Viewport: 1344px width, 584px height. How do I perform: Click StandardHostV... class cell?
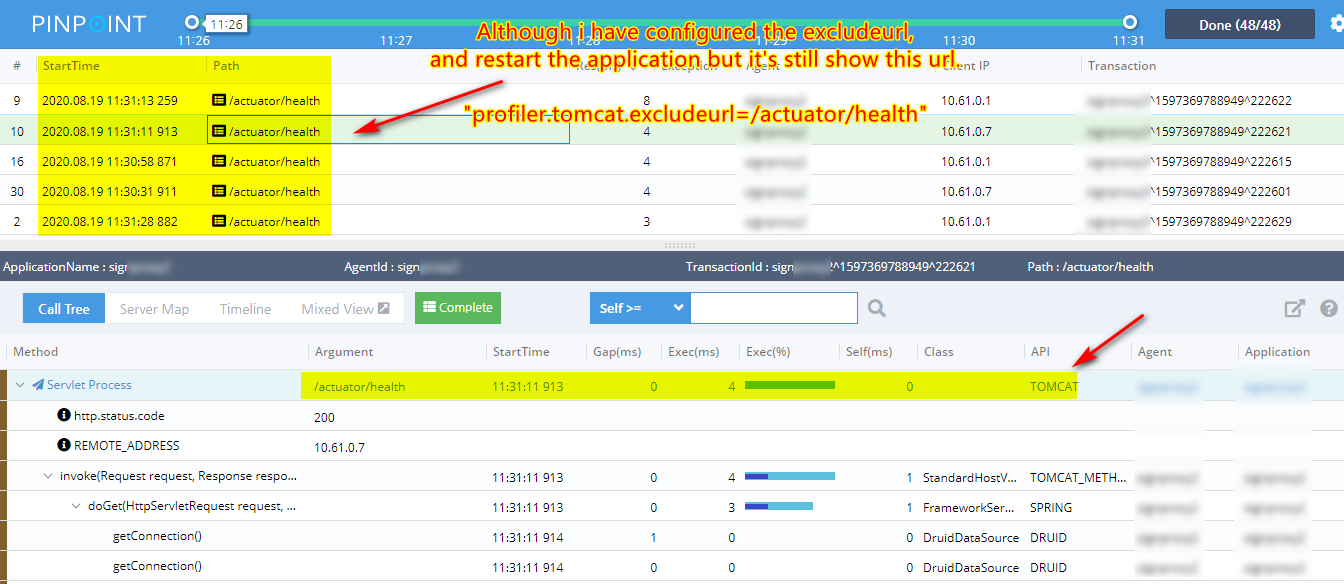tap(970, 478)
